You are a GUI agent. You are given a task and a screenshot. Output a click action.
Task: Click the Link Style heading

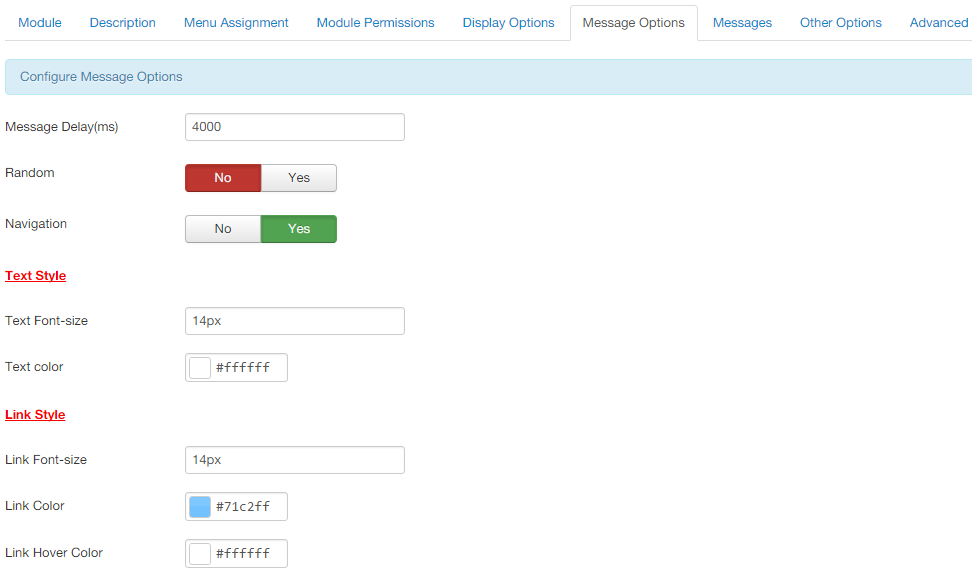pyautogui.click(x=35, y=415)
